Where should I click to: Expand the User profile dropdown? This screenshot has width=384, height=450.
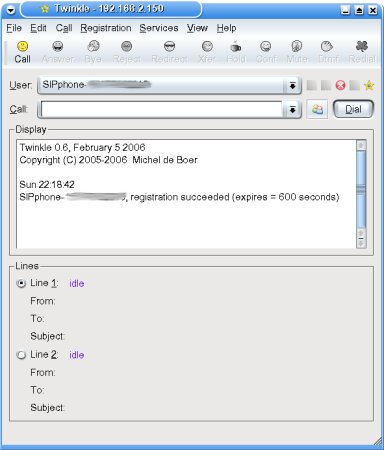(x=292, y=86)
